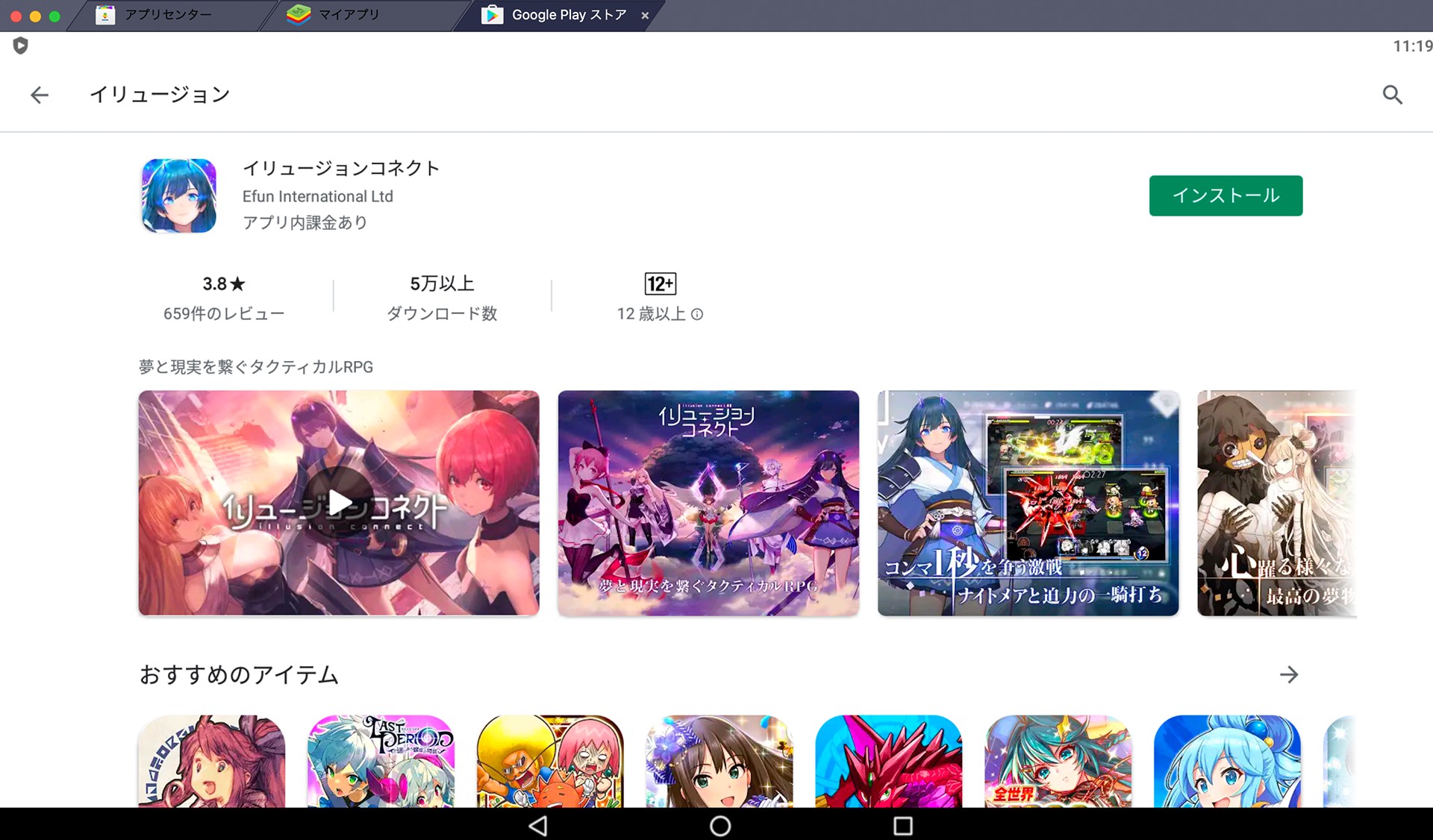The height and width of the screenshot is (840, 1433).
Task: Open third screenshot コンマ1秒を争う激戦
Action: (1028, 503)
